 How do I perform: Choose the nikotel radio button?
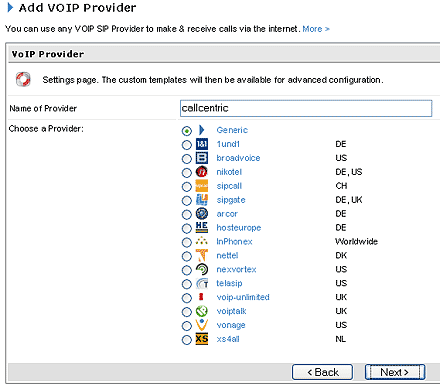pyautogui.click(x=187, y=173)
